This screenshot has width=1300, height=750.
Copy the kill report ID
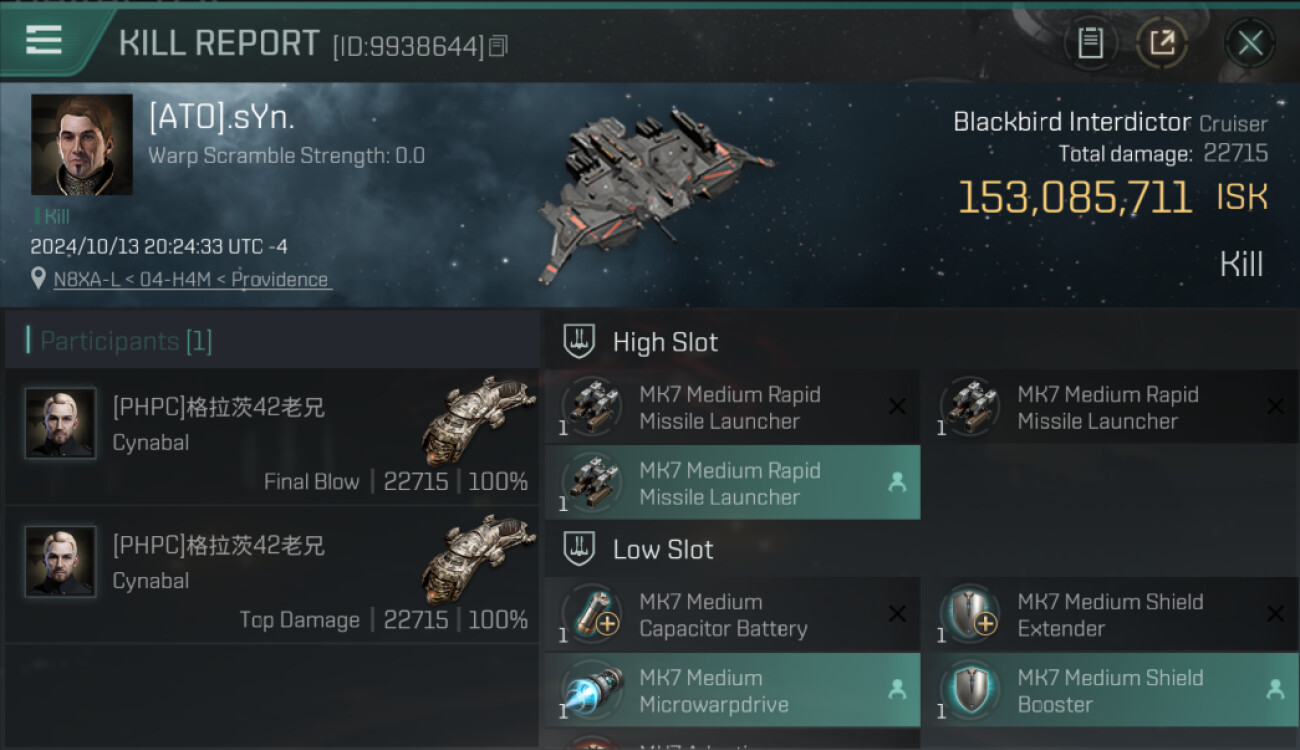point(498,45)
